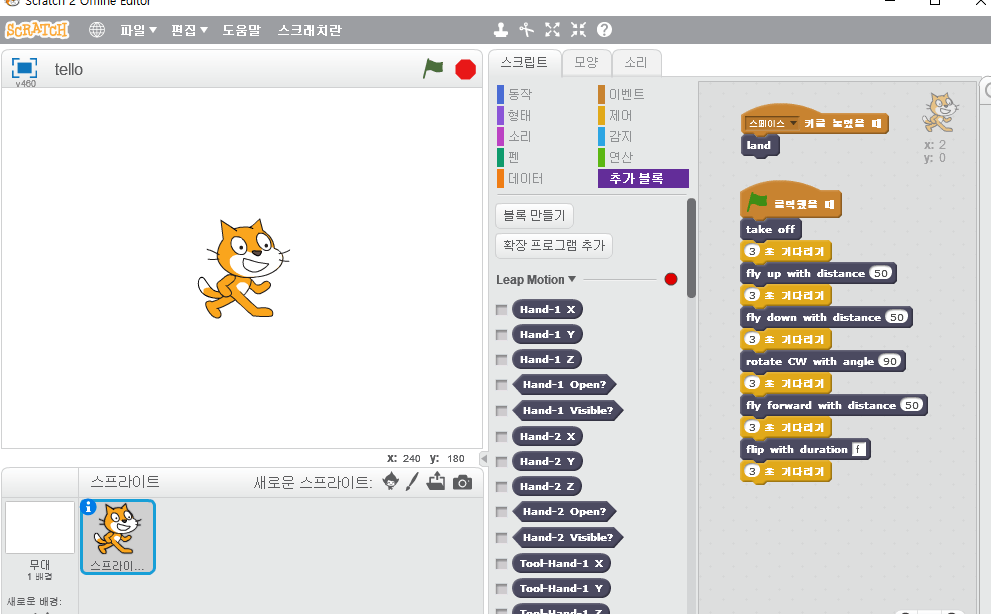Open the Leap Motion extension dropdown
This screenshot has height=614, width=991.
coord(565,279)
